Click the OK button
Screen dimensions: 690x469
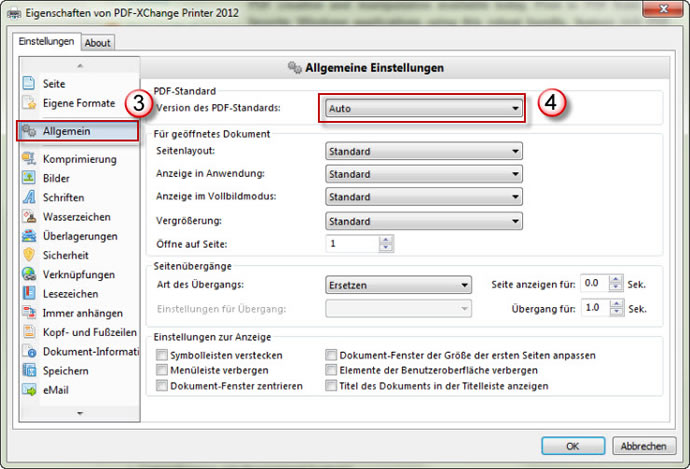pos(573,446)
